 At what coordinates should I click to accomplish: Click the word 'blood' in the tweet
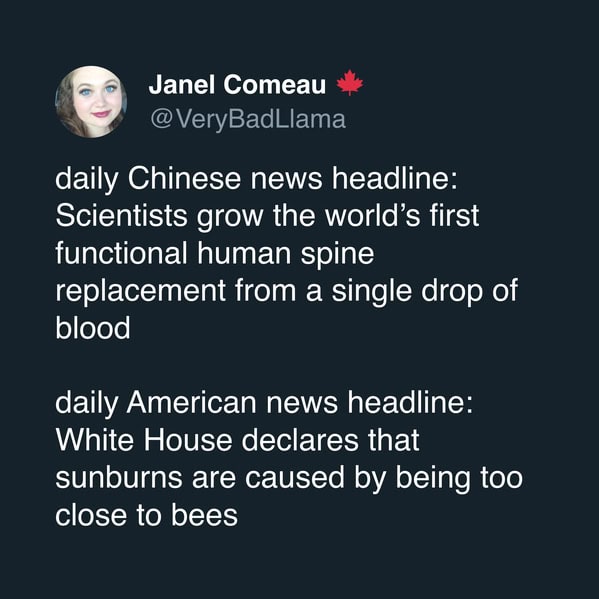93,328
